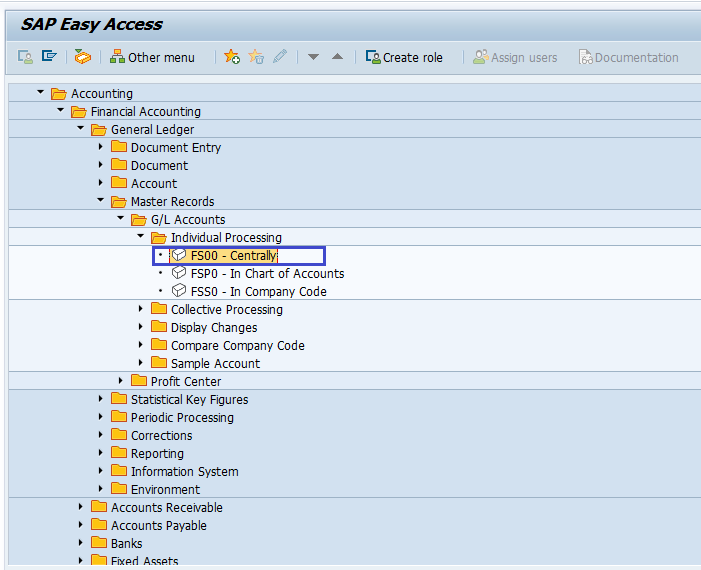Click the Assign users button label
The height and width of the screenshot is (570, 701).
pyautogui.click(x=524, y=58)
